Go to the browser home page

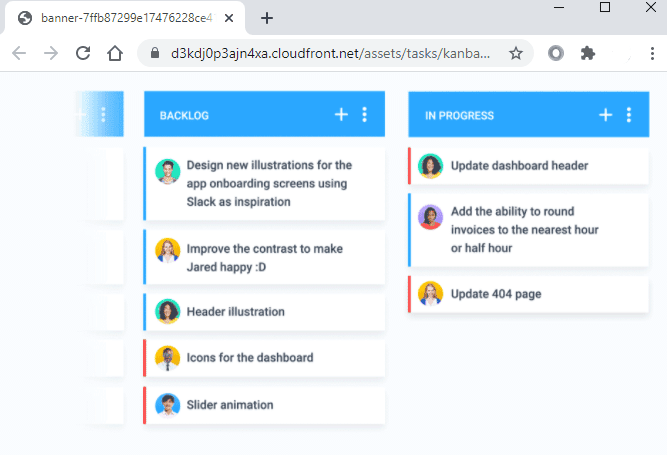coord(115,53)
